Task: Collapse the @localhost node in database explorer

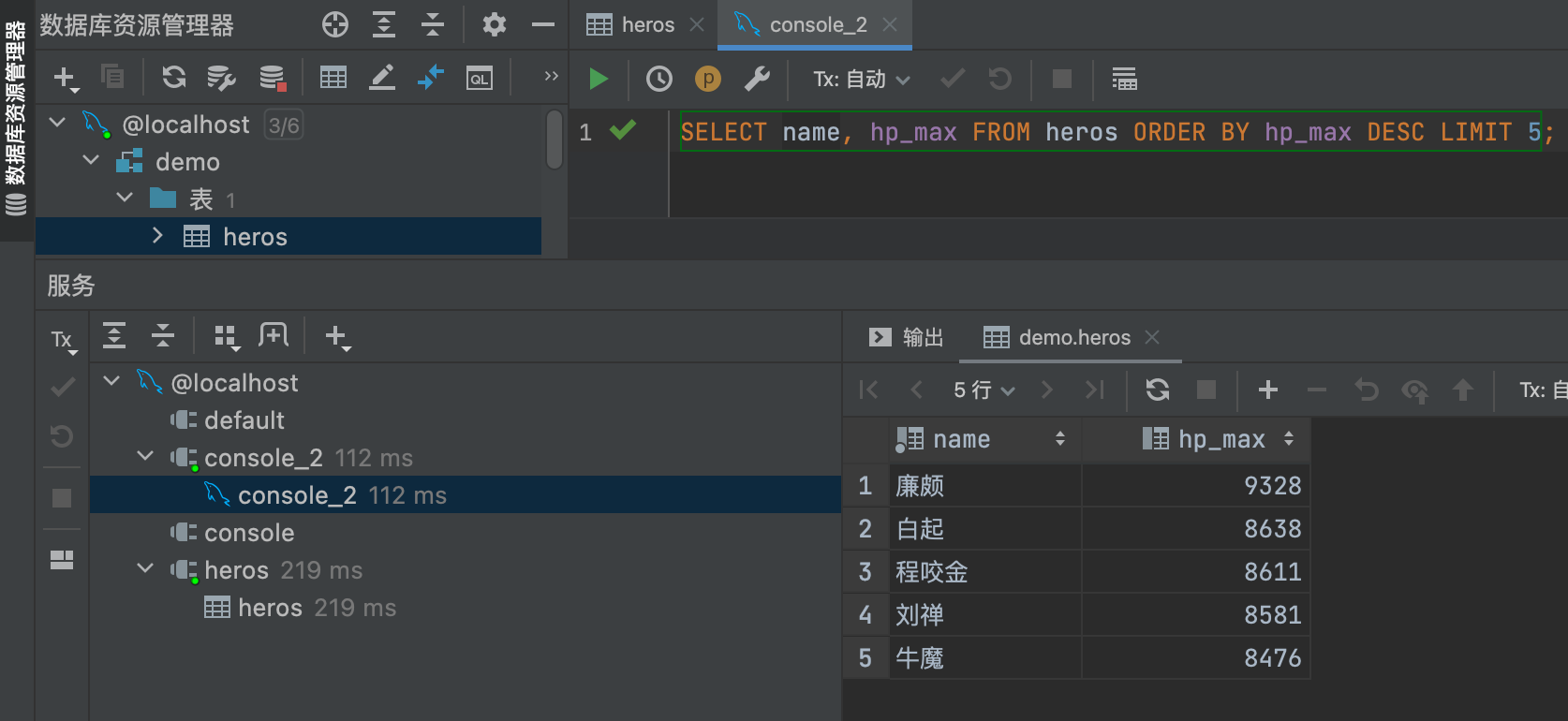Action: (x=57, y=123)
